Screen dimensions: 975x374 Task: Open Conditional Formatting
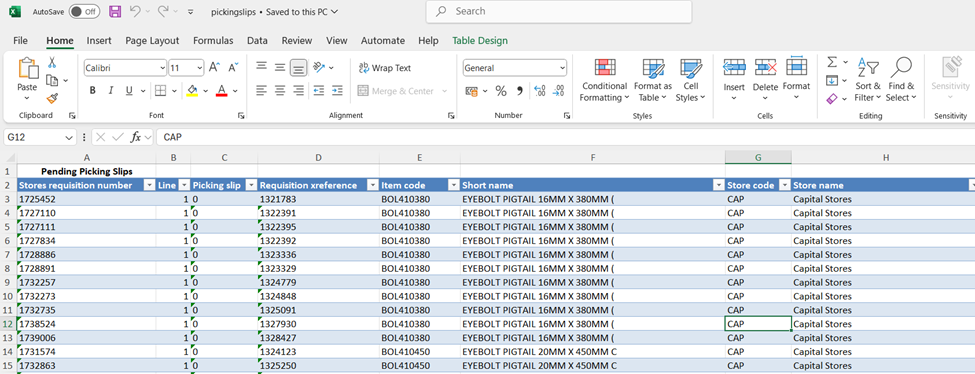click(604, 81)
